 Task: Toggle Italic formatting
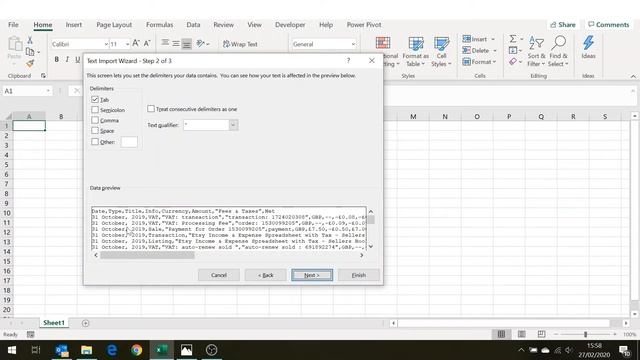[67, 60]
